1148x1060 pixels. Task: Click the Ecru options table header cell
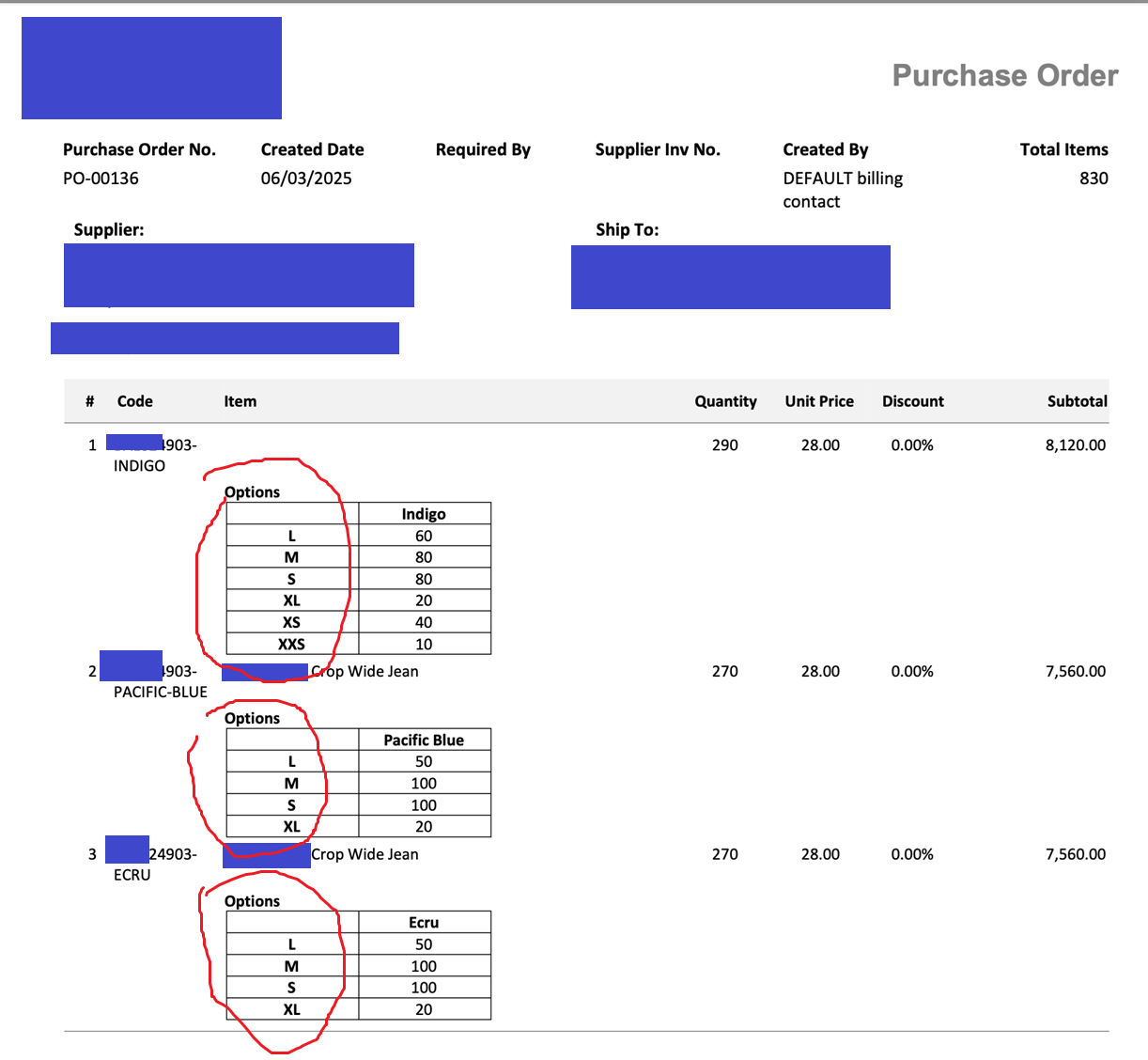tap(424, 923)
